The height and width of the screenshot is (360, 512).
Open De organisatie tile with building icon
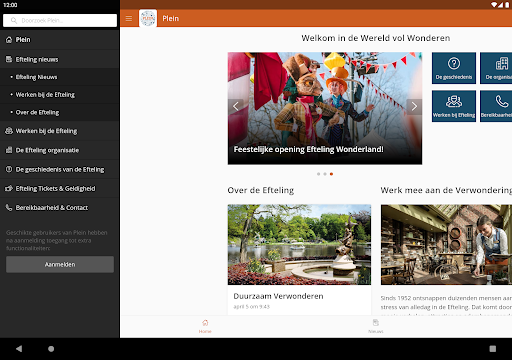point(496,68)
